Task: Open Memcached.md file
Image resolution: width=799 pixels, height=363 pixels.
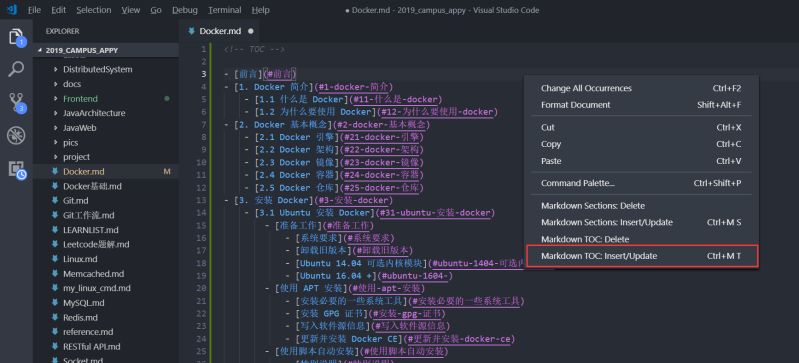Action: (106, 274)
